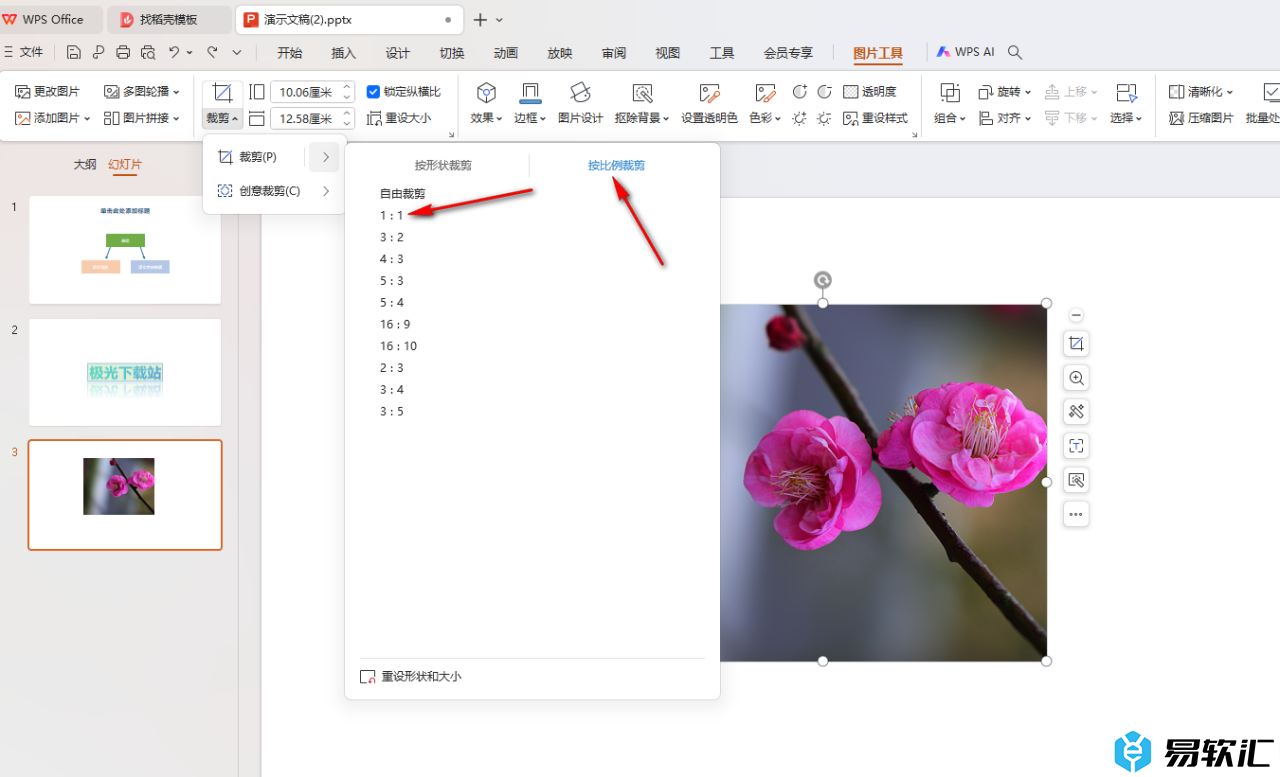Click 重设形状和大小 reset shape and size
The width and height of the screenshot is (1280, 777).
pyautogui.click(x=410, y=677)
